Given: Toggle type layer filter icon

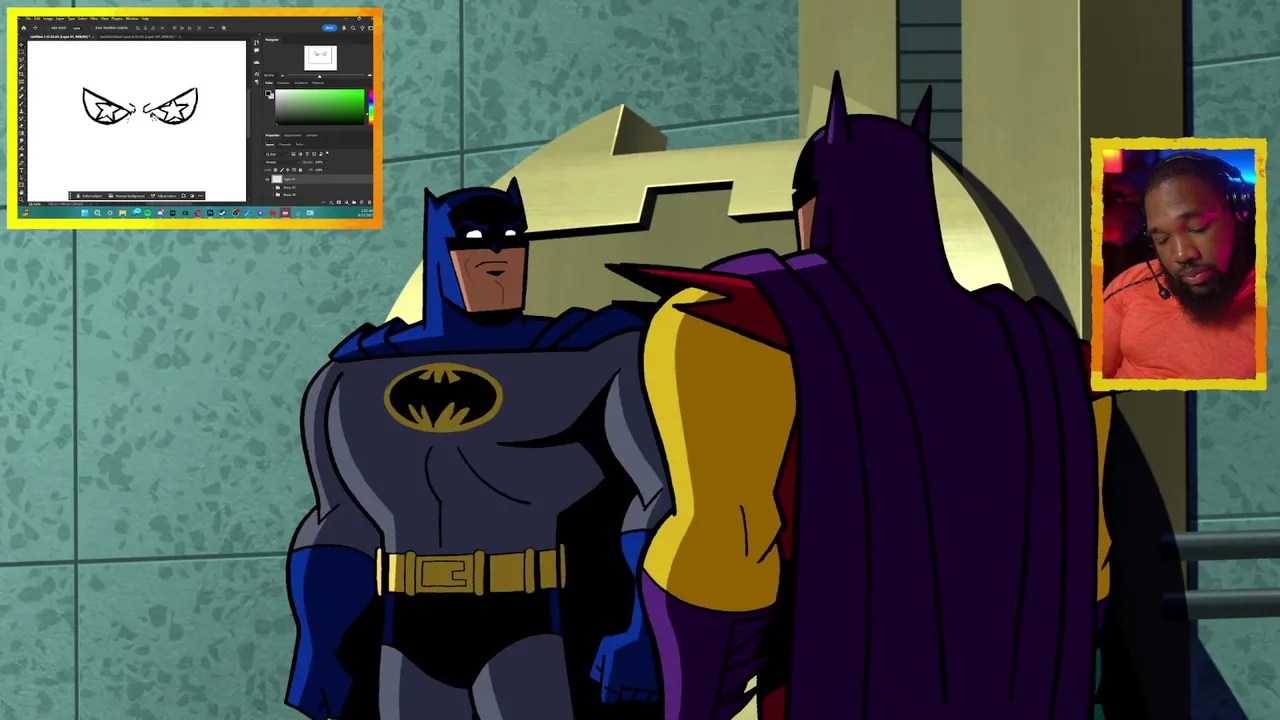Looking at the screenshot, I should point(307,154).
